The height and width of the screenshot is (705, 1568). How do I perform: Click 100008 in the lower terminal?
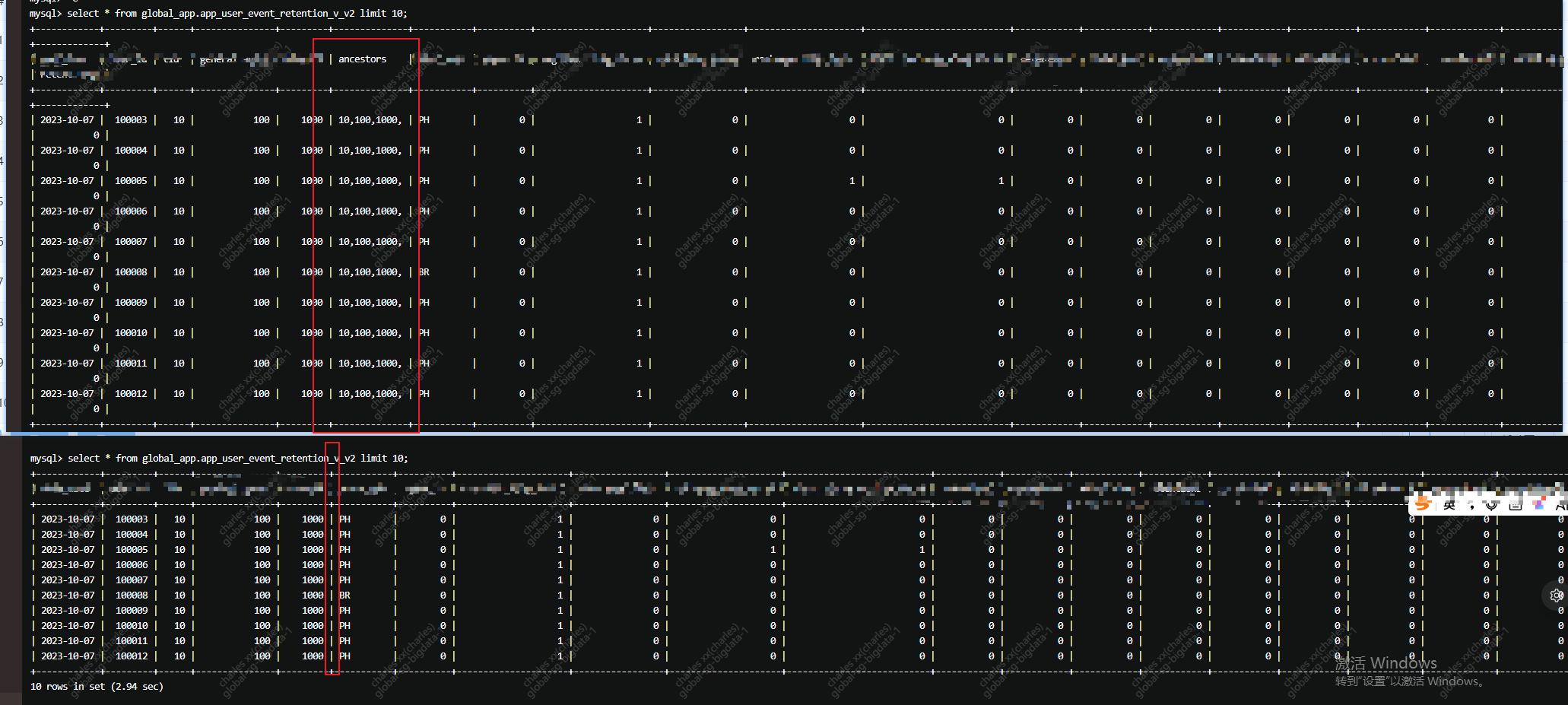(x=132, y=595)
